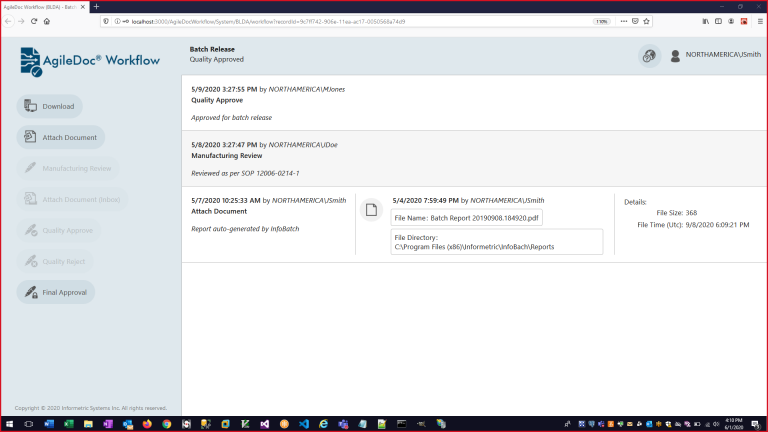Click the Quality Approve pen icon
The width and height of the screenshot is (768, 432).
[x=30, y=230]
